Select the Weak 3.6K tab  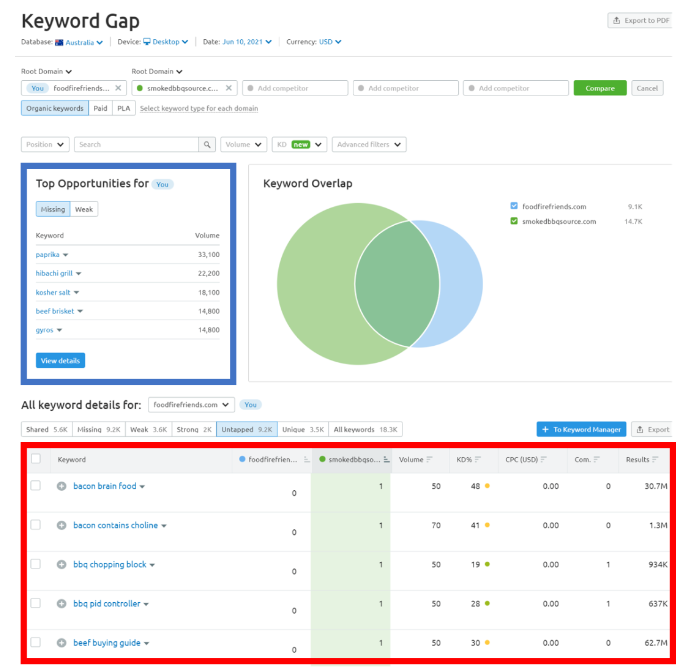pyautogui.click(x=148, y=429)
